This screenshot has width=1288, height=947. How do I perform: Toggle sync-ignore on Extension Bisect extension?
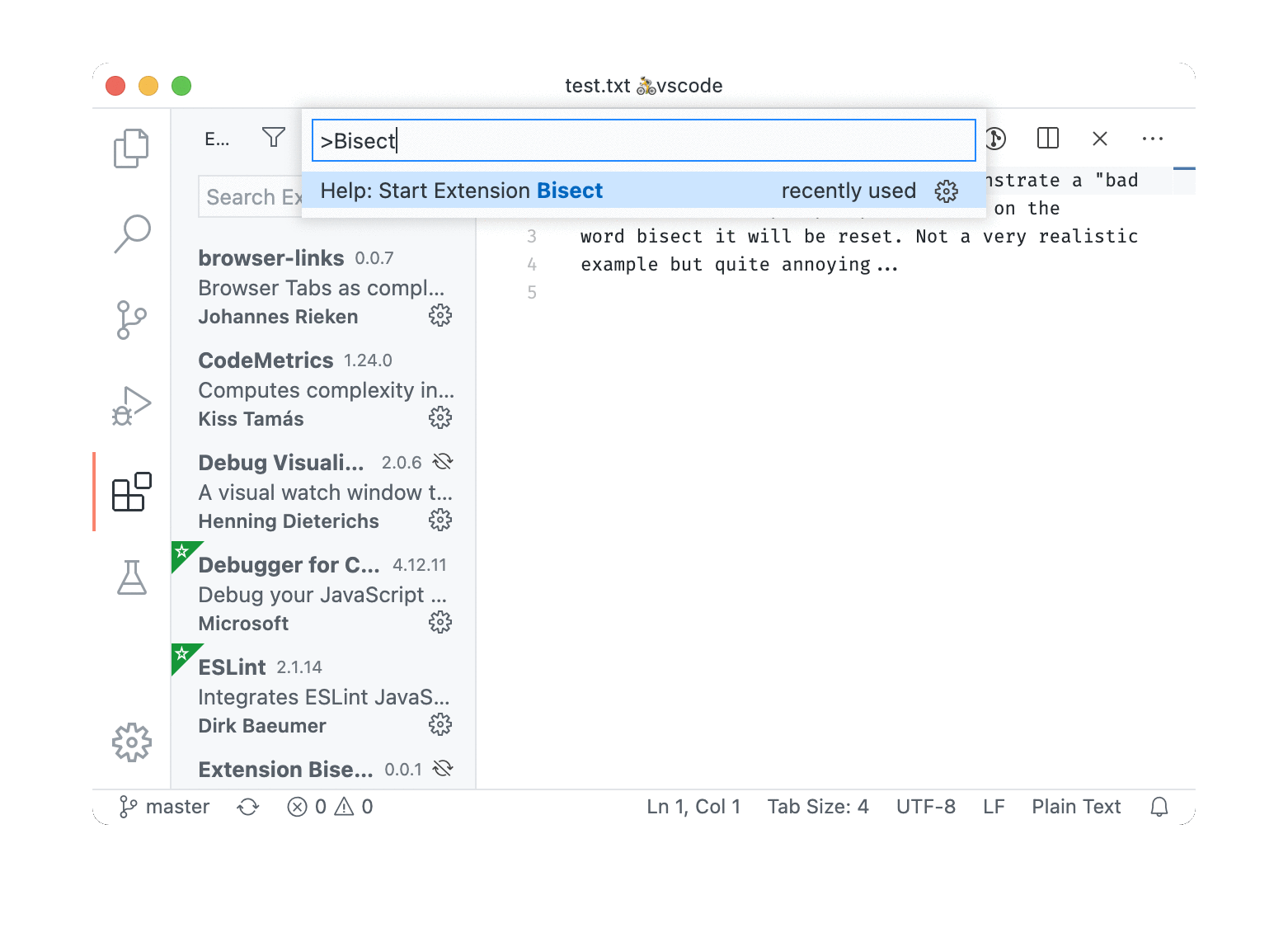click(x=443, y=768)
